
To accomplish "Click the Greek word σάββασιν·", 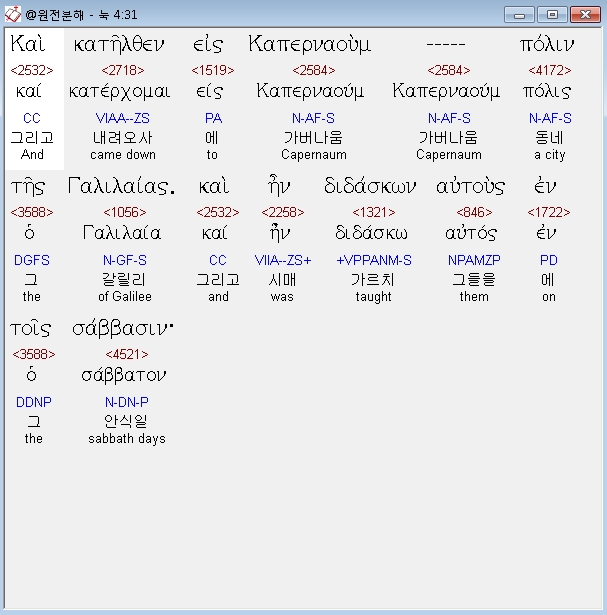I will [123, 329].
